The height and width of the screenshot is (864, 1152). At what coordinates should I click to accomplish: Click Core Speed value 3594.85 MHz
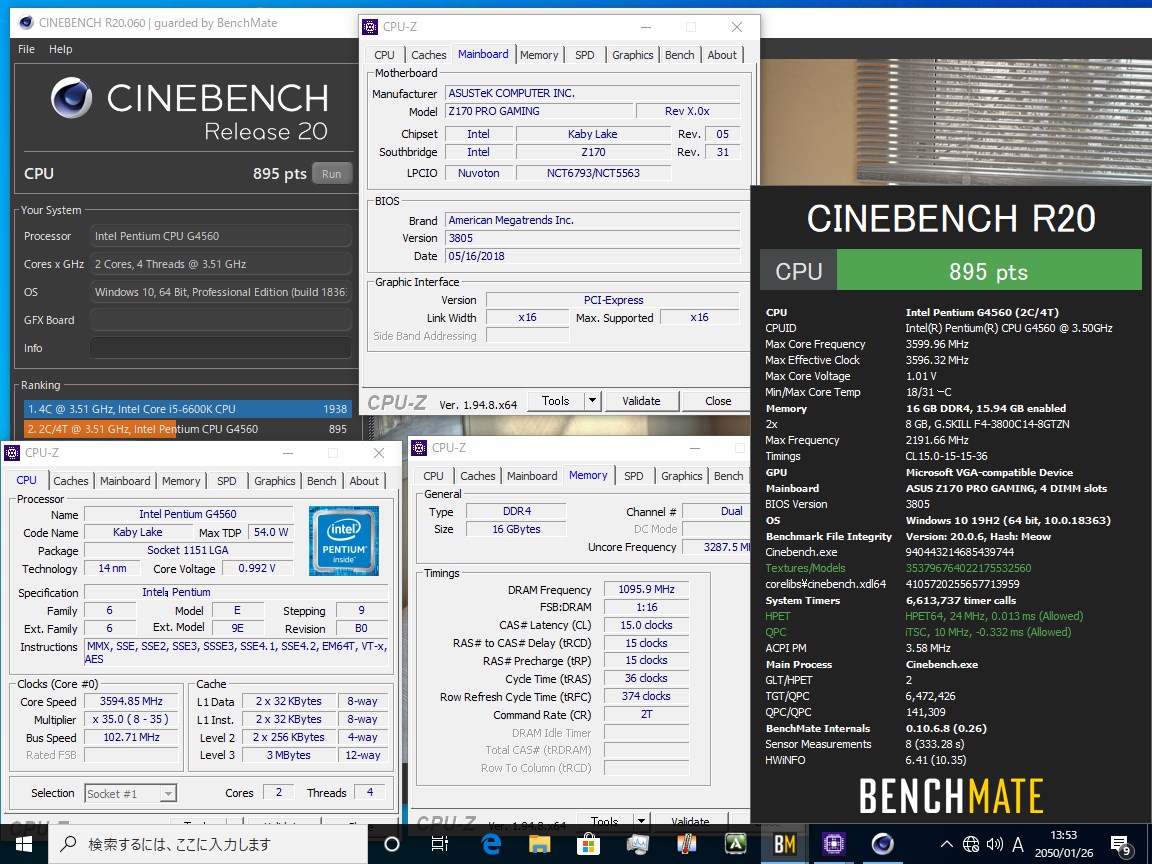tap(132, 702)
